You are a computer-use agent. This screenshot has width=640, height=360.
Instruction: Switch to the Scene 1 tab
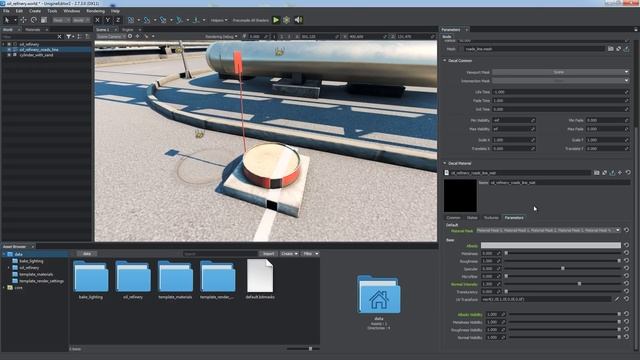pos(102,30)
